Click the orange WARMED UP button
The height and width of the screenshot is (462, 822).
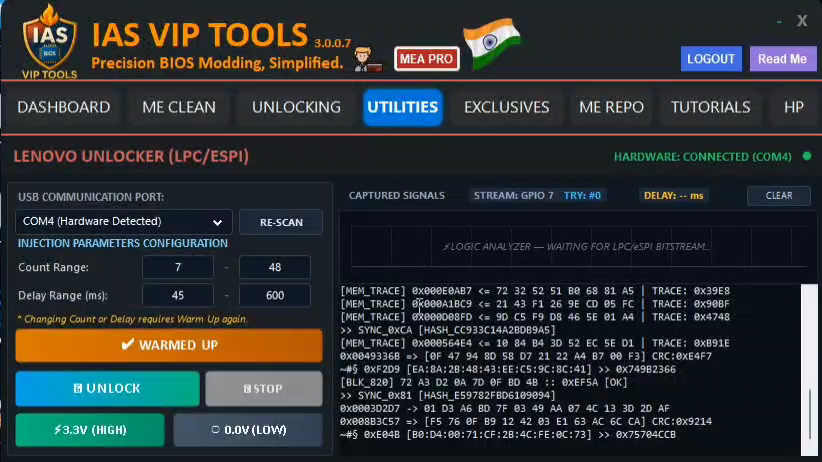pos(169,345)
